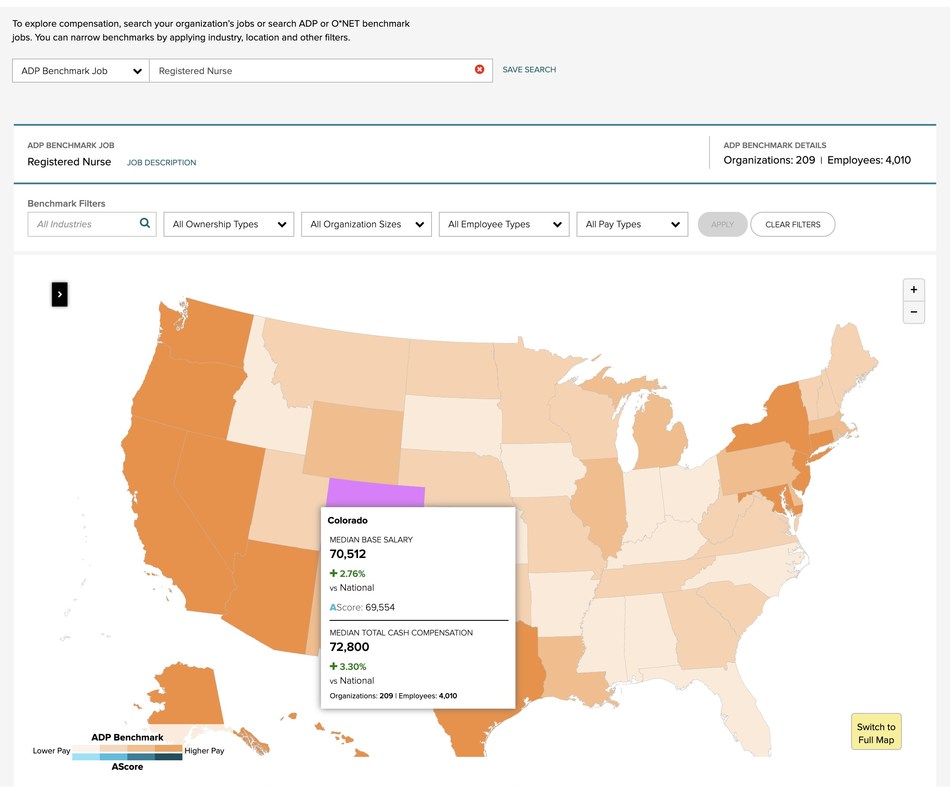Expand the All Organization Sizes dropdown
Screen dimensions: 950x787
(x=367, y=224)
